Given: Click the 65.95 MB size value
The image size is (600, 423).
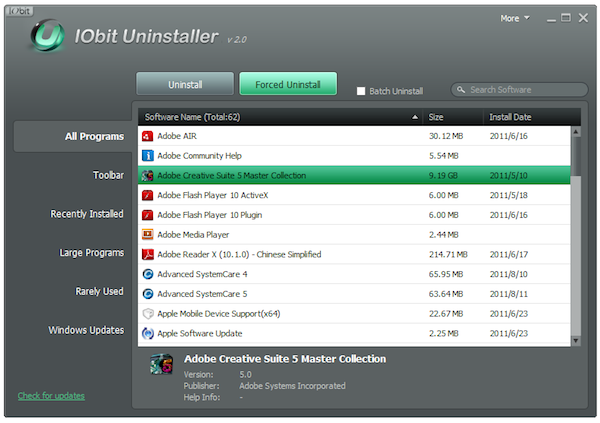Looking at the screenshot, I should click(446, 274).
